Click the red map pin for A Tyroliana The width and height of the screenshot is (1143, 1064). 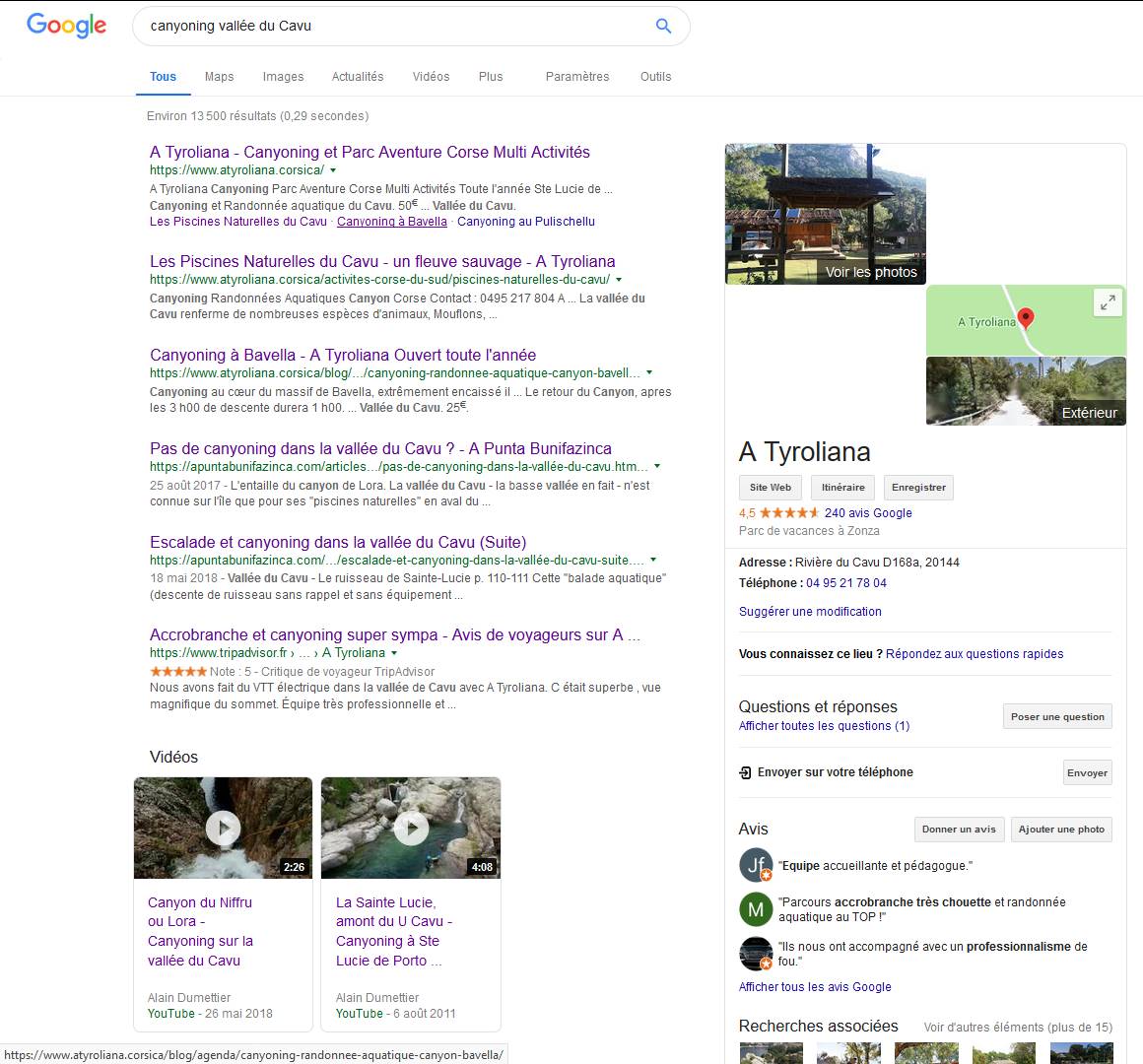(1026, 318)
